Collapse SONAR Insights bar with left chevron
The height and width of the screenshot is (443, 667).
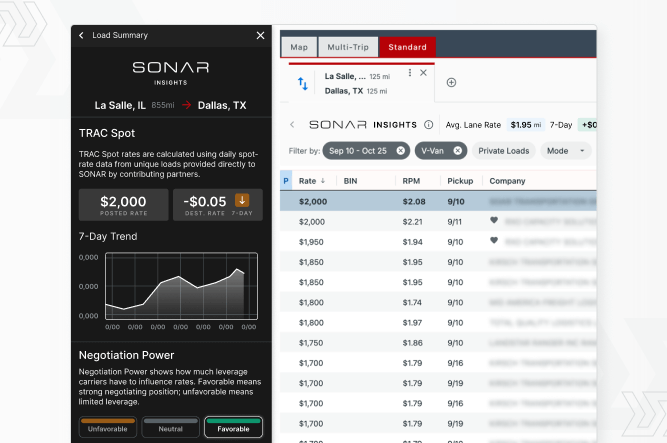pos(292,125)
